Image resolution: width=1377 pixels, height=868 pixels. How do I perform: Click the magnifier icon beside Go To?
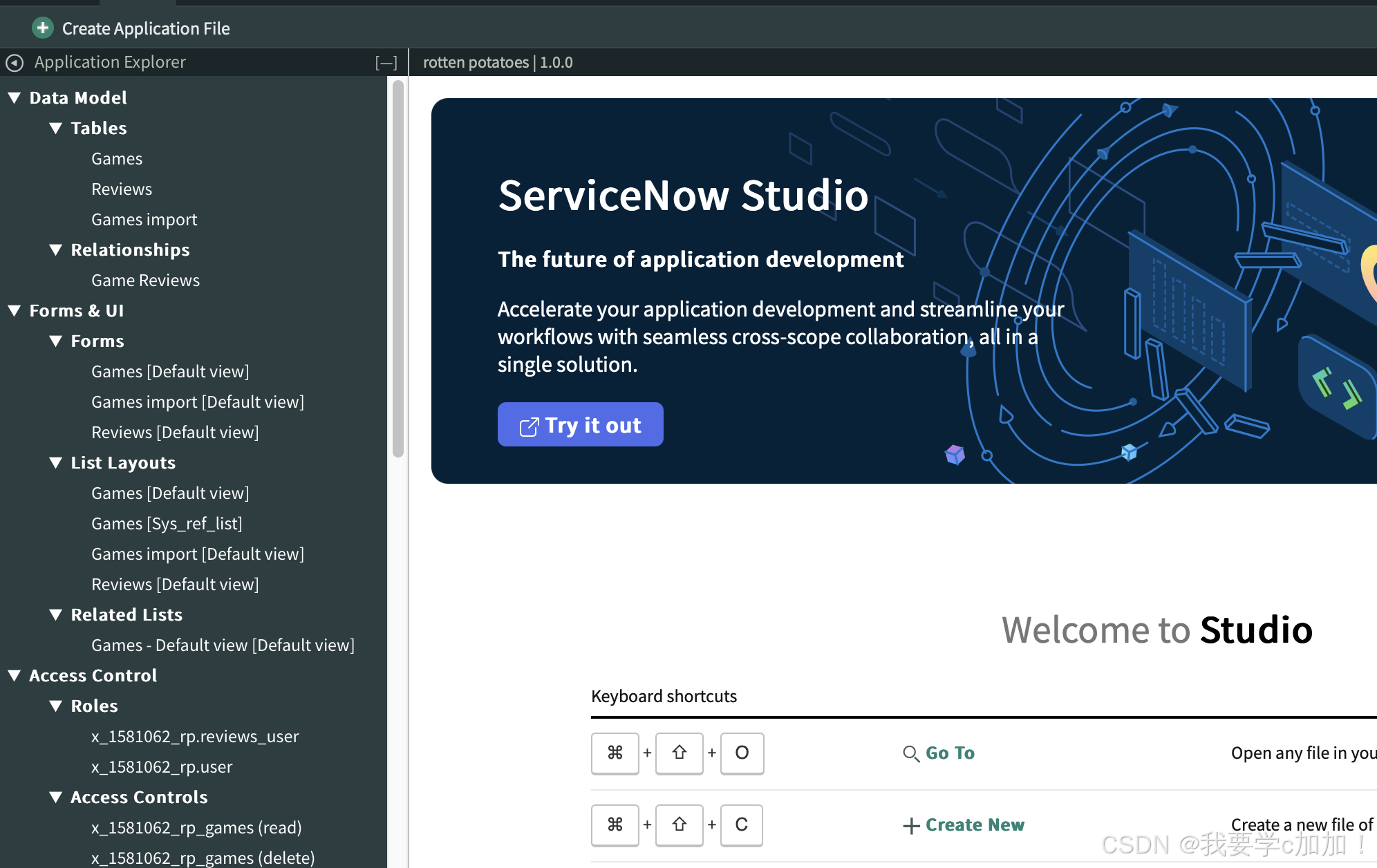point(910,753)
